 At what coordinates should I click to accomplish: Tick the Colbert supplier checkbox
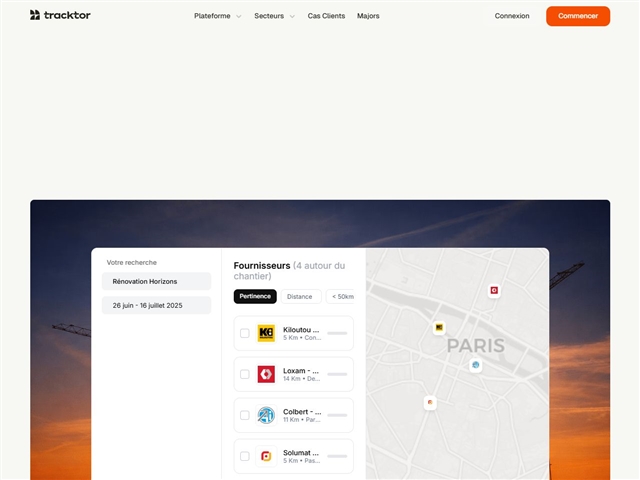pos(245,415)
